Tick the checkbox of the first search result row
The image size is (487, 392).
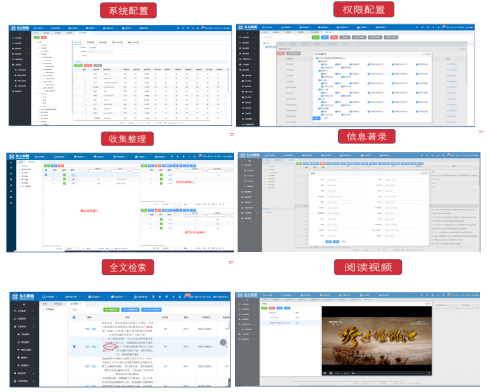tap(74, 329)
